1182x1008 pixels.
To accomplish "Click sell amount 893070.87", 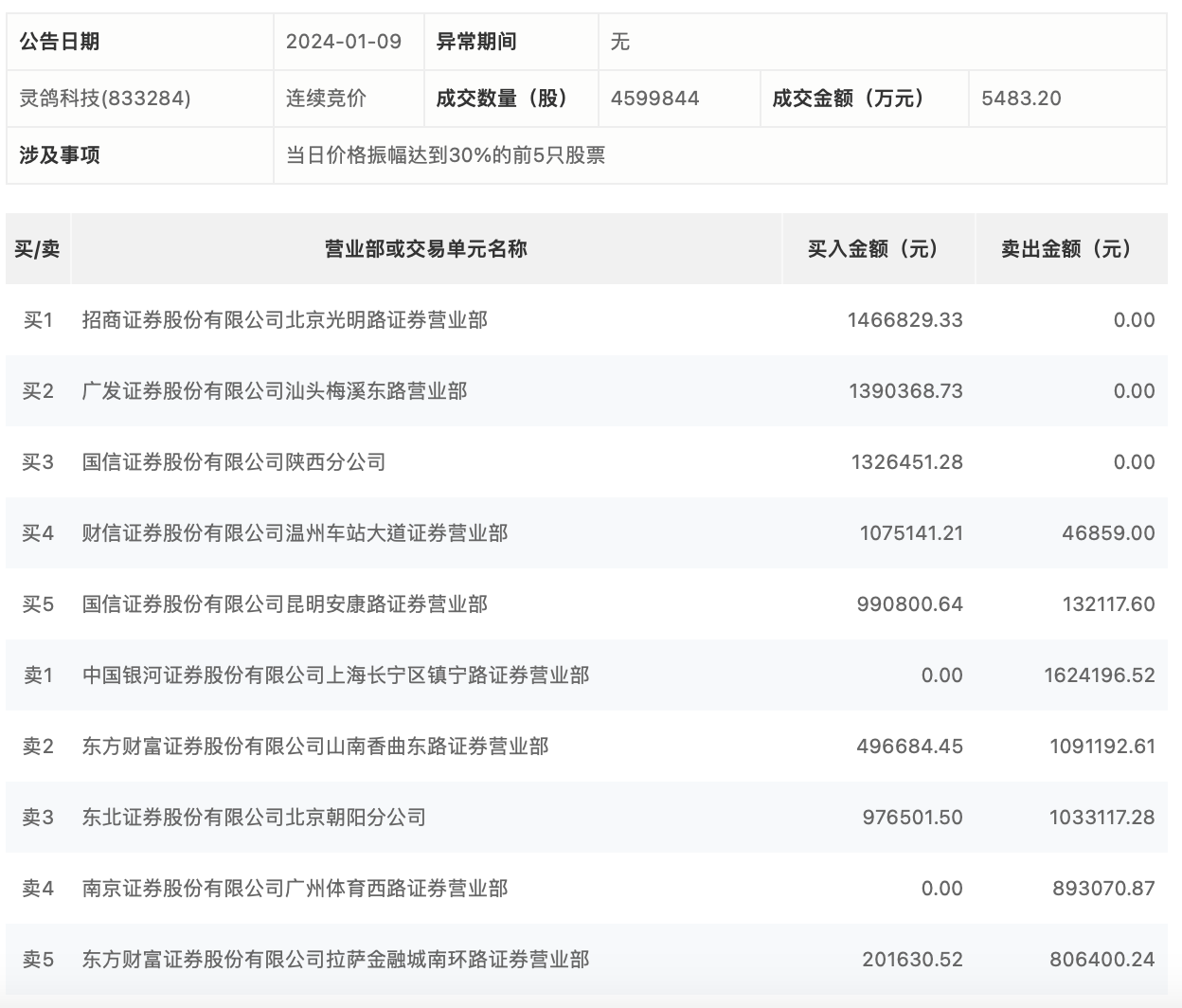I will pos(1103,889).
